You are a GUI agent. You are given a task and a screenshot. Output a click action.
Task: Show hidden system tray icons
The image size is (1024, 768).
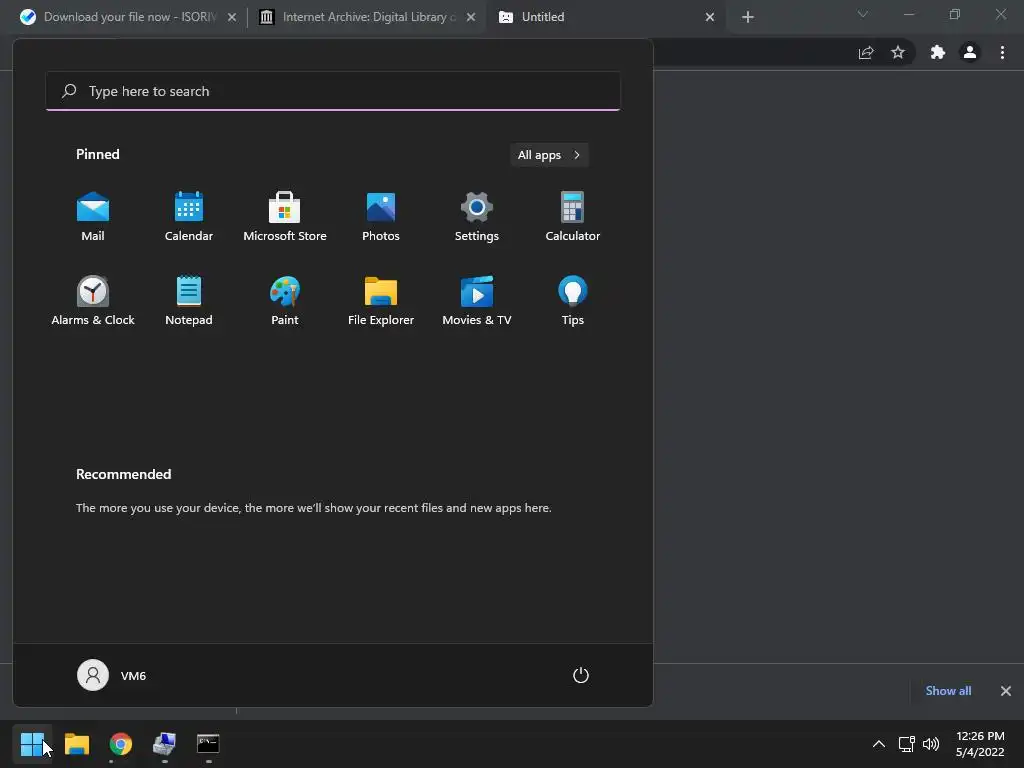(x=879, y=744)
